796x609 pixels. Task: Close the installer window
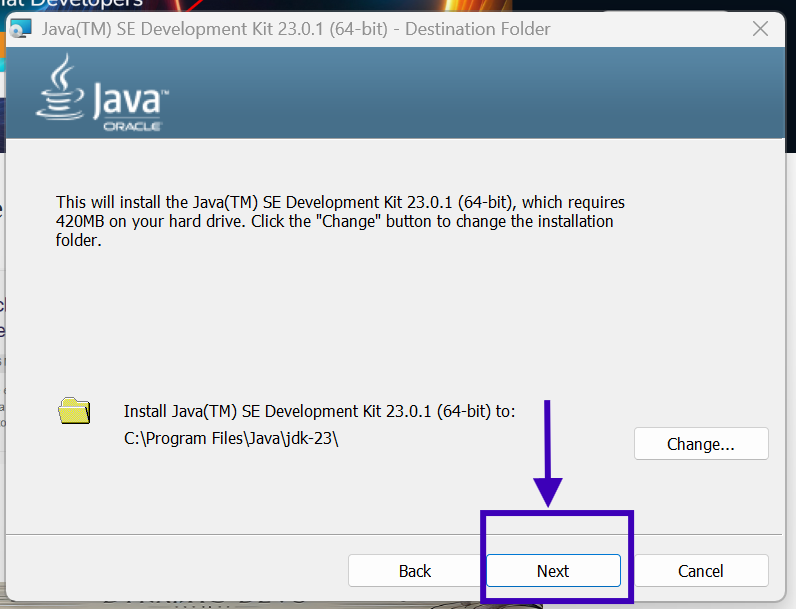pyautogui.click(x=760, y=29)
